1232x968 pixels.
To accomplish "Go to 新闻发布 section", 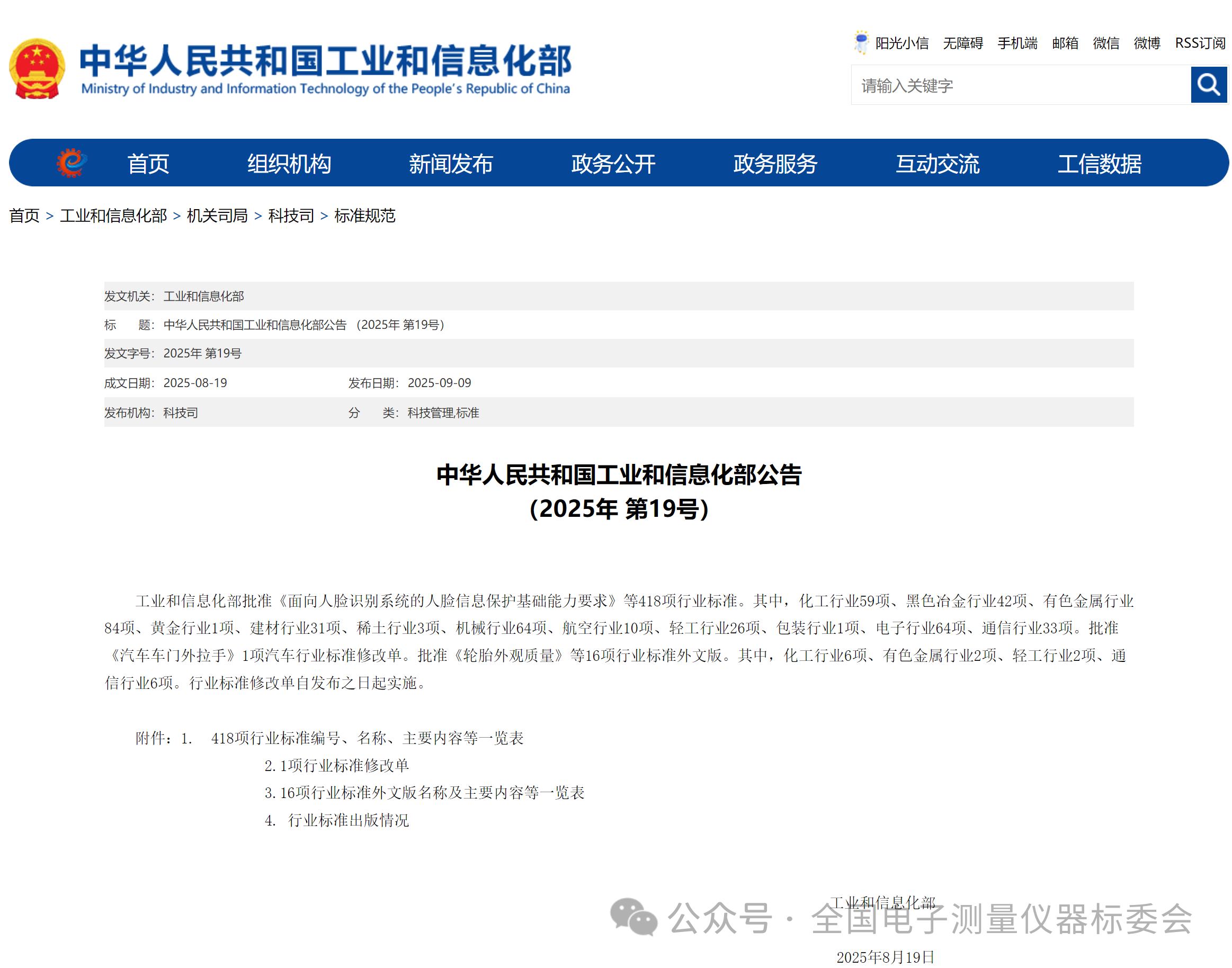I will pyautogui.click(x=451, y=163).
